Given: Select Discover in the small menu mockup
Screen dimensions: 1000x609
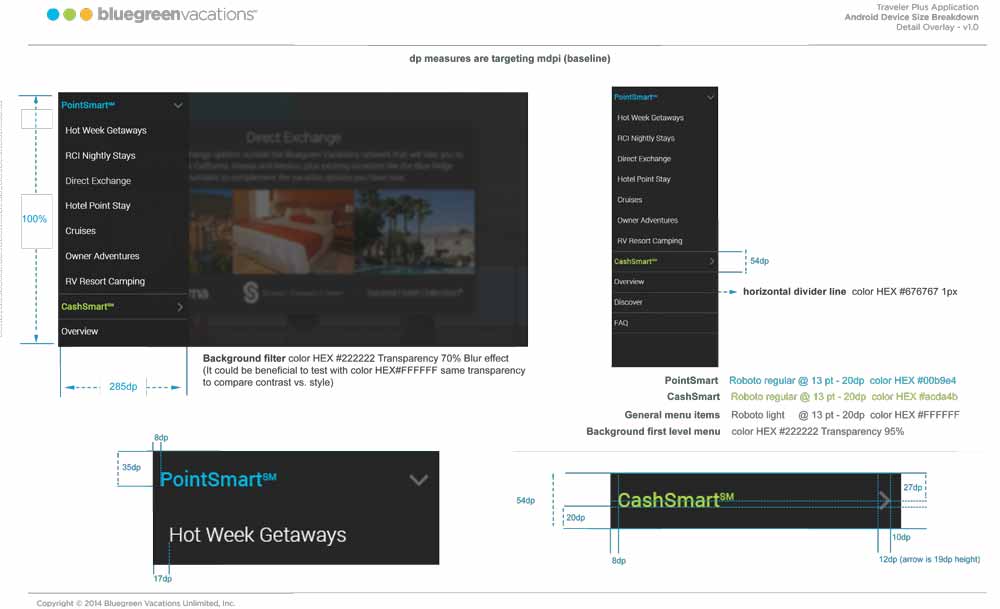Looking at the screenshot, I should [629, 302].
